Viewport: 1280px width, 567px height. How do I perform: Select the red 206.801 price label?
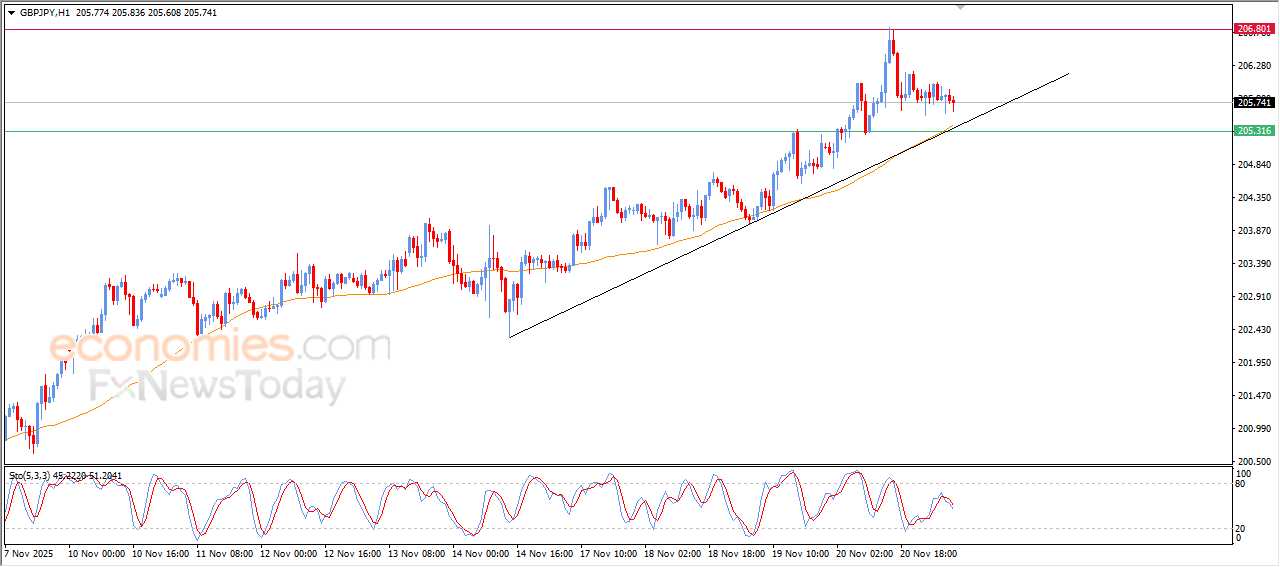[1253, 29]
